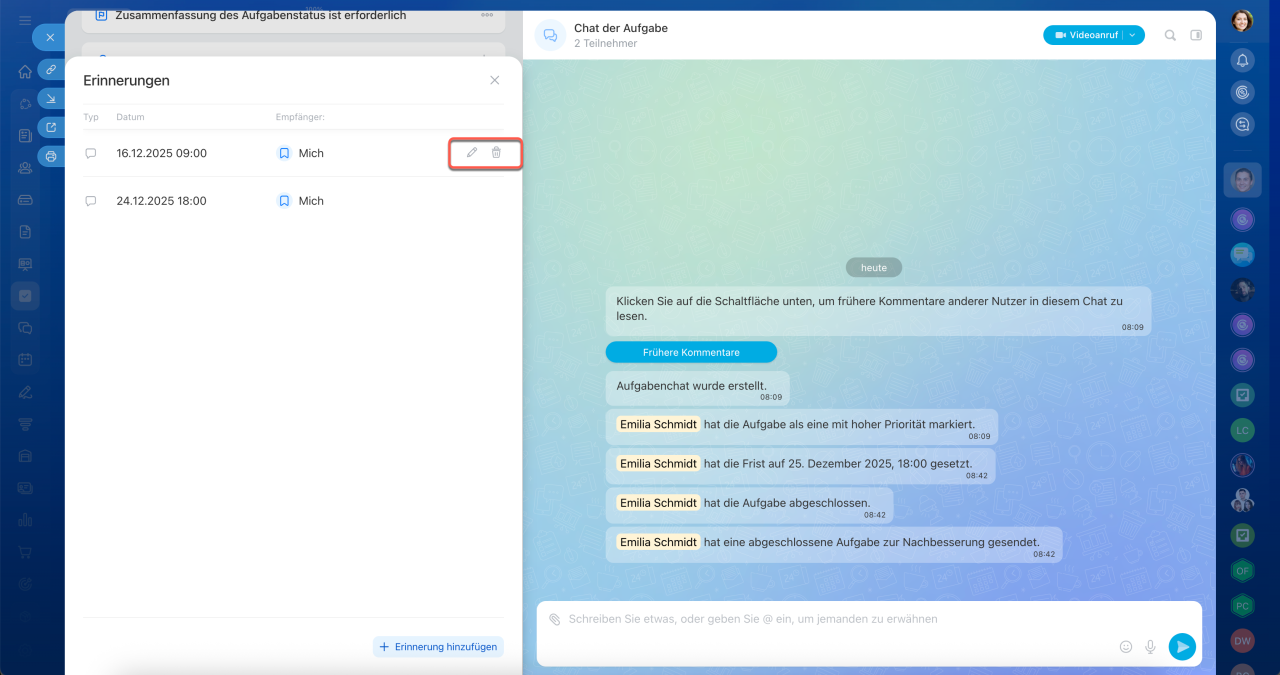
Task: Open the e-signature pen sidebar icon
Action: click(25, 391)
